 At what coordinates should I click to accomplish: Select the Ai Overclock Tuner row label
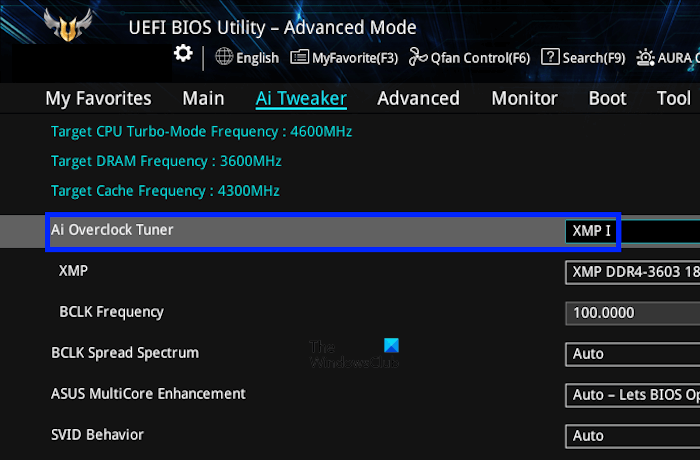(x=112, y=230)
